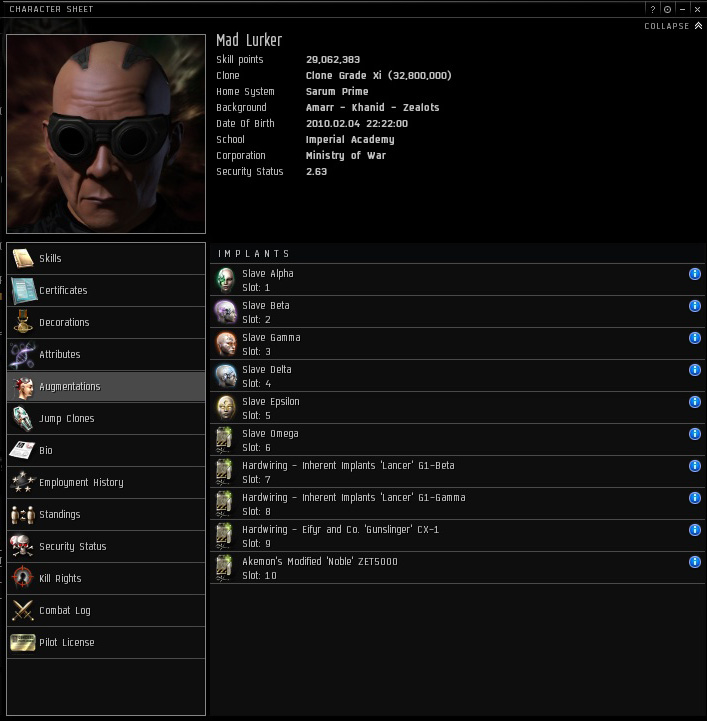Close the Character Sheet window

pyautogui.click(x=697, y=9)
